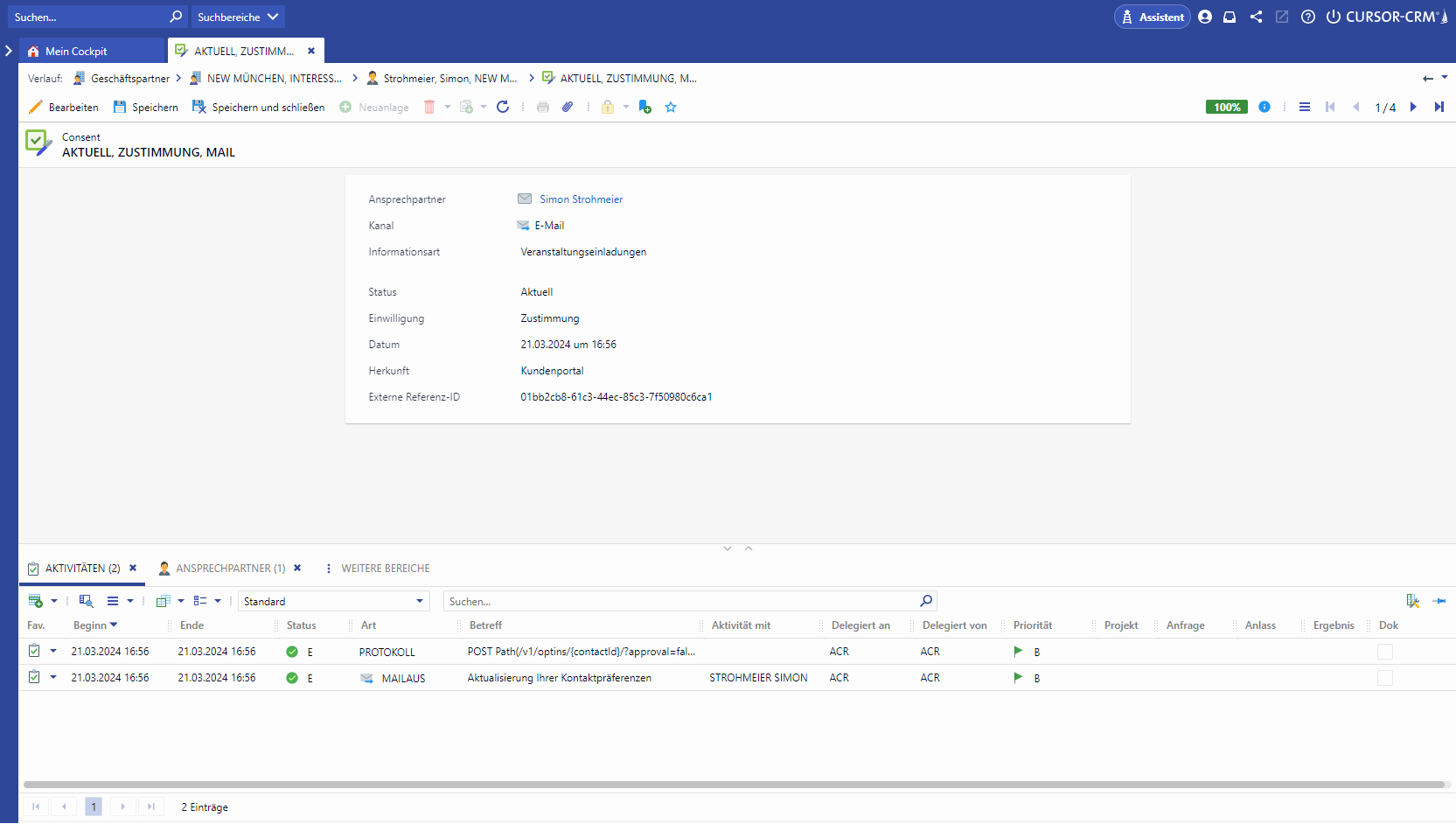Tick the Dok checkbox in the PROTOKOLL row
The image size is (1456, 824).
coord(1384,652)
